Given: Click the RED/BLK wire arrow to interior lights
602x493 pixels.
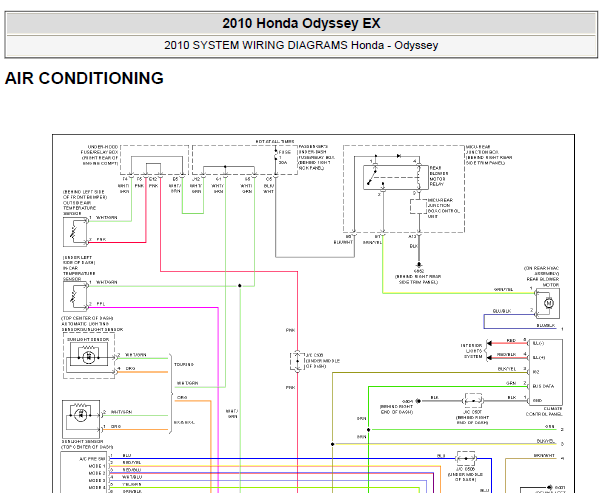Looking at the screenshot, I should (489, 357).
